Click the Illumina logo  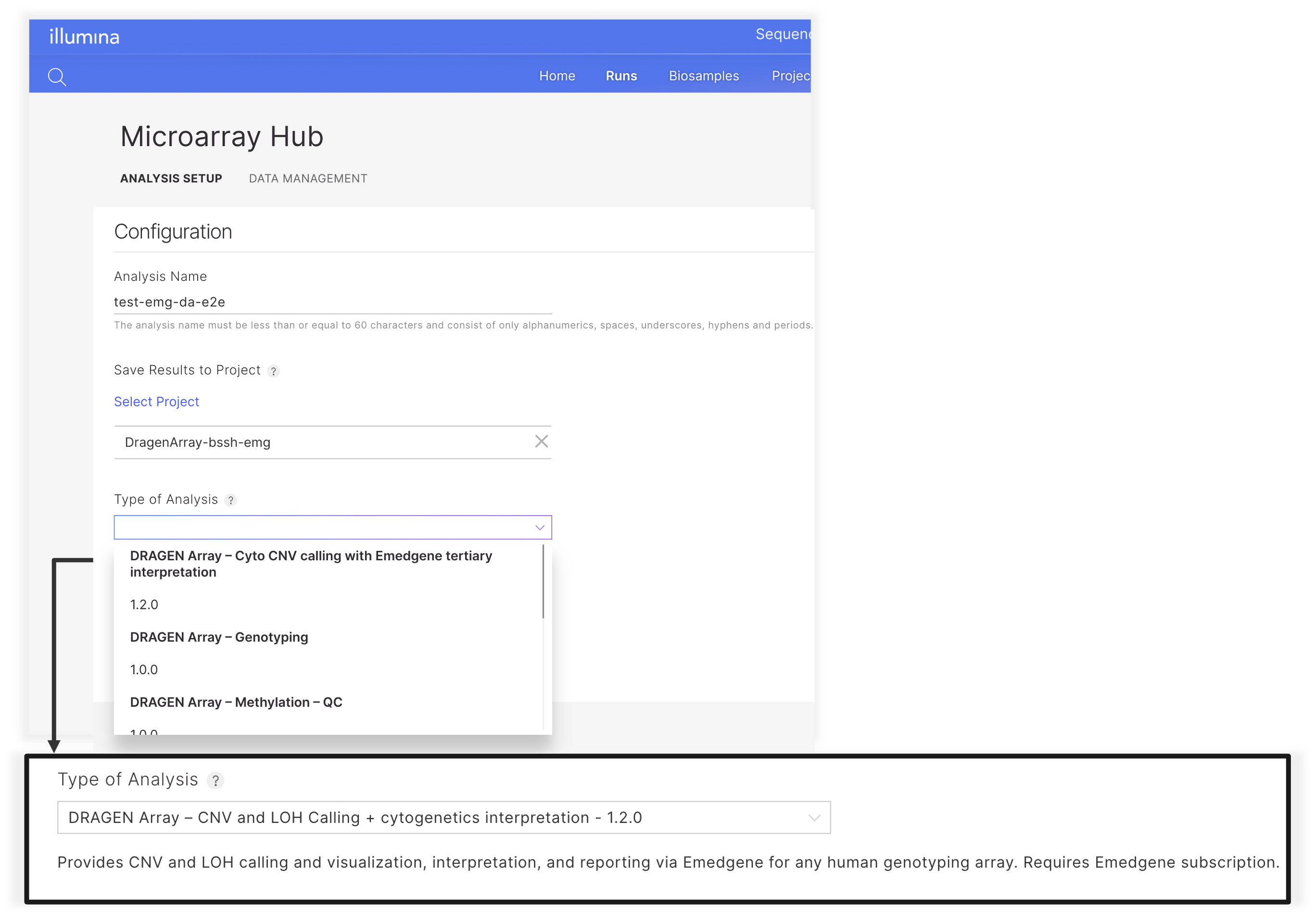84,36
